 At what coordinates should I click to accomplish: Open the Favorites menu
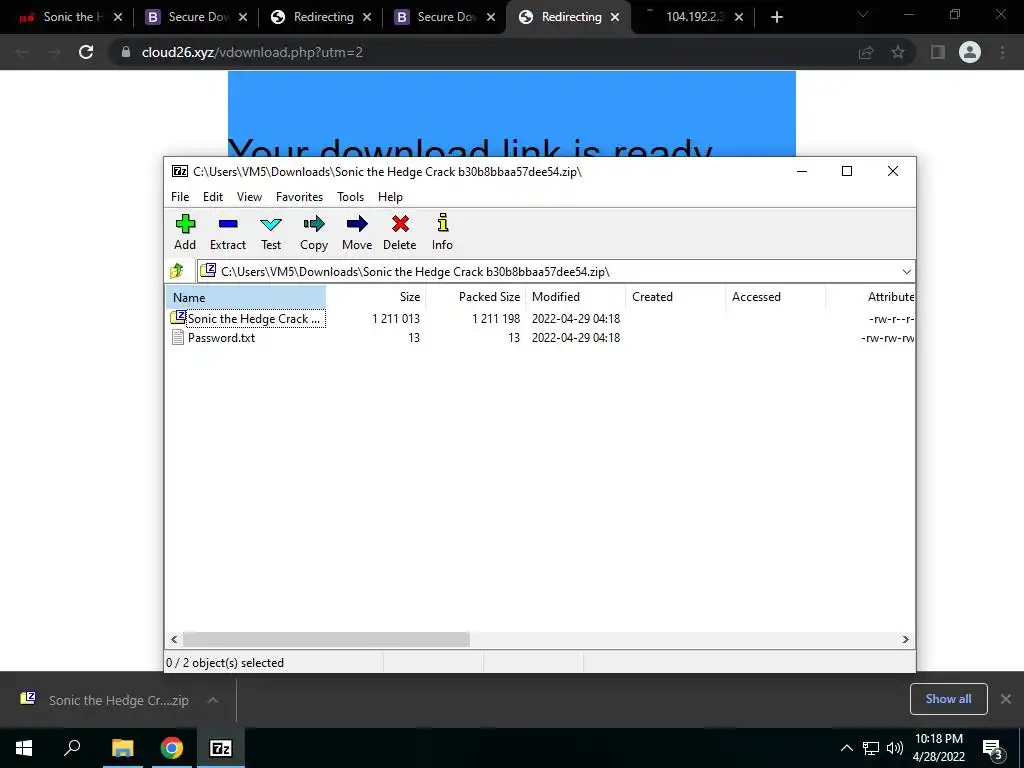pos(299,197)
